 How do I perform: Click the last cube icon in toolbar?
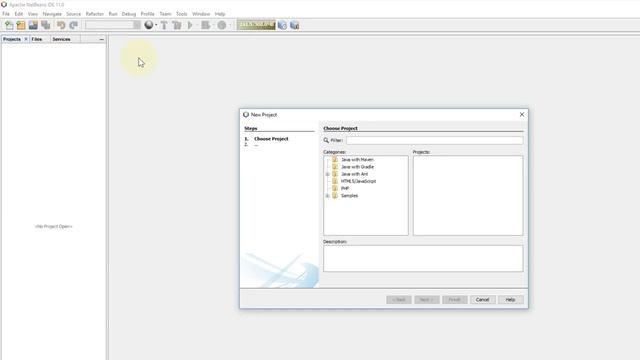(294, 25)
